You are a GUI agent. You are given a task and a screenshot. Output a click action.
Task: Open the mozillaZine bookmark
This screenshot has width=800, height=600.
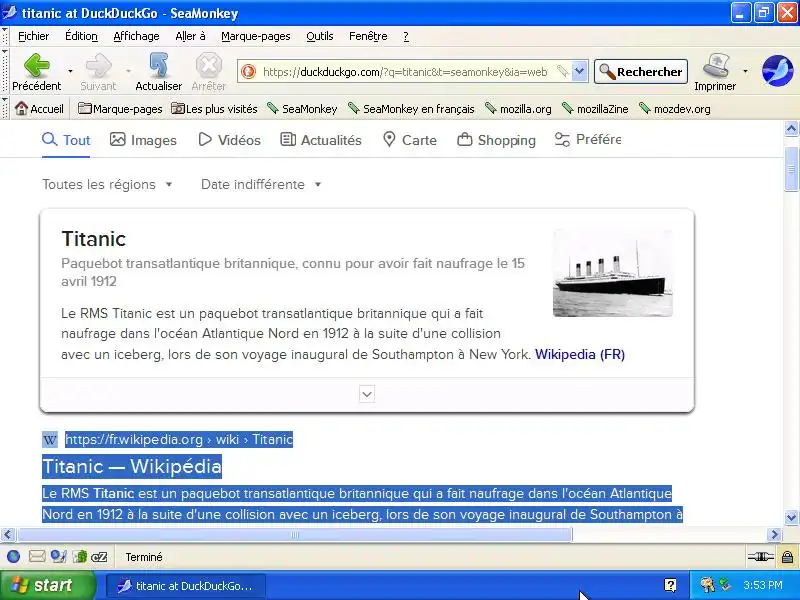click(x=595, y=109)
